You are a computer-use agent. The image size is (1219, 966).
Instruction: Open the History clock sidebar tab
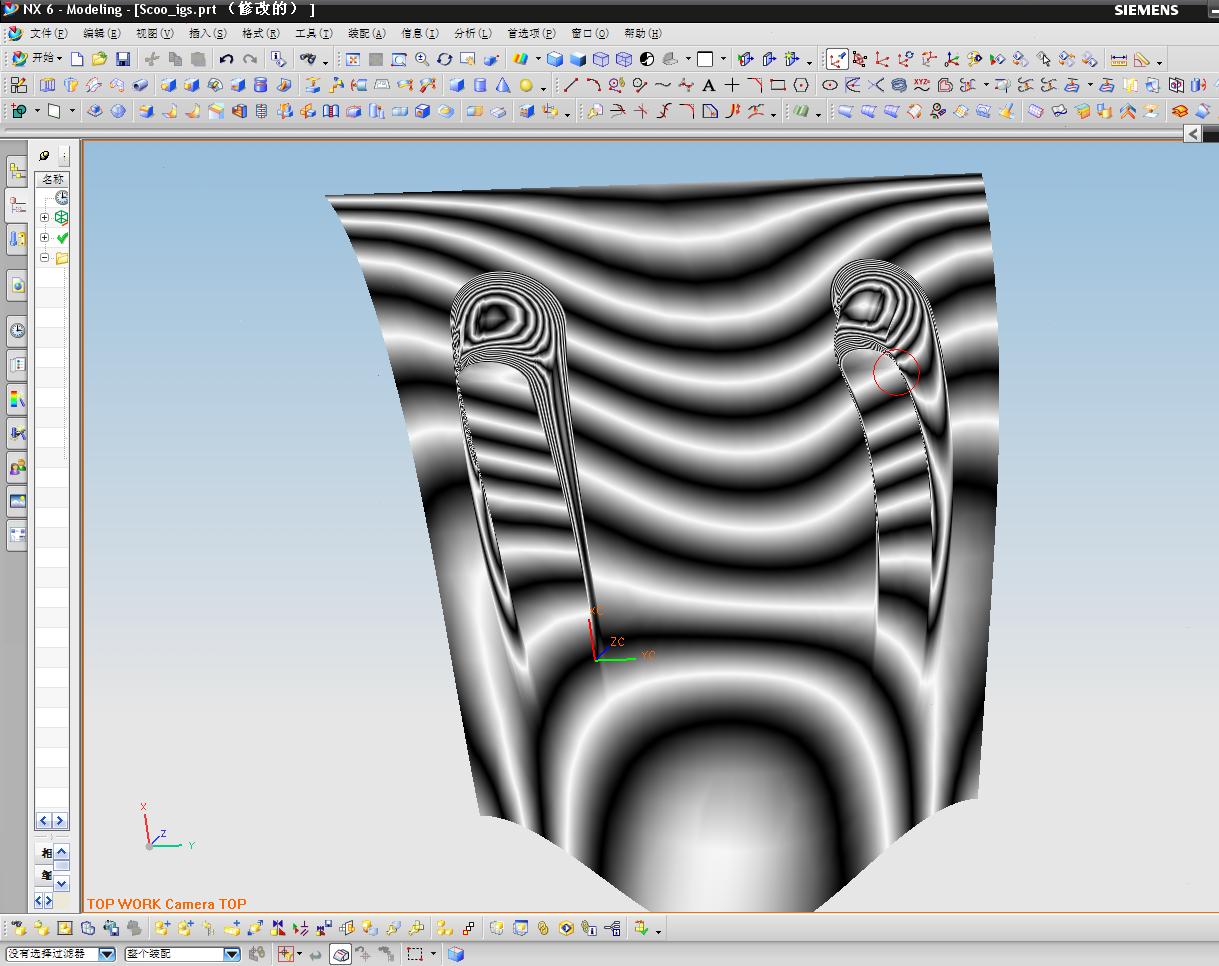point(17,330)
